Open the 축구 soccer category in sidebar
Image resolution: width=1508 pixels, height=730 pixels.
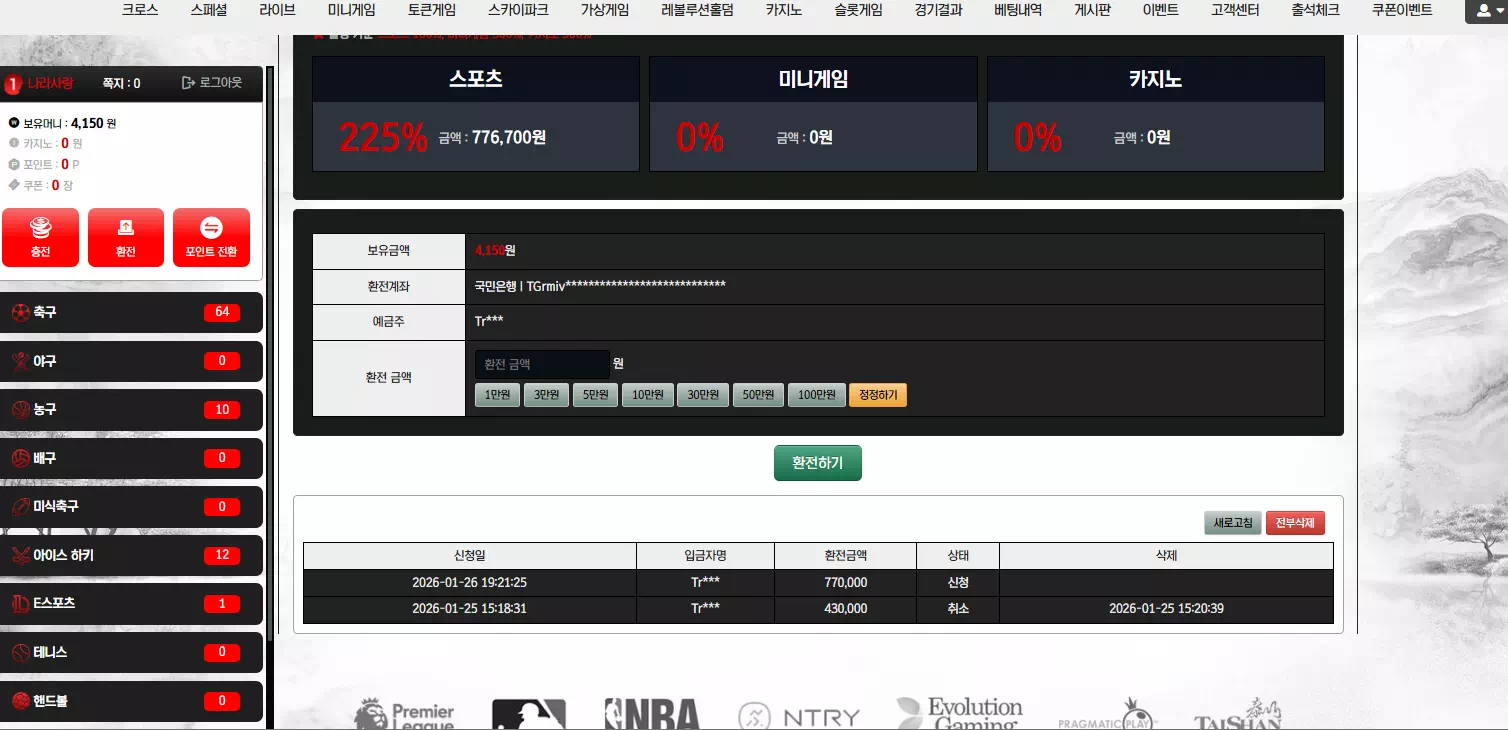(131, 312)
